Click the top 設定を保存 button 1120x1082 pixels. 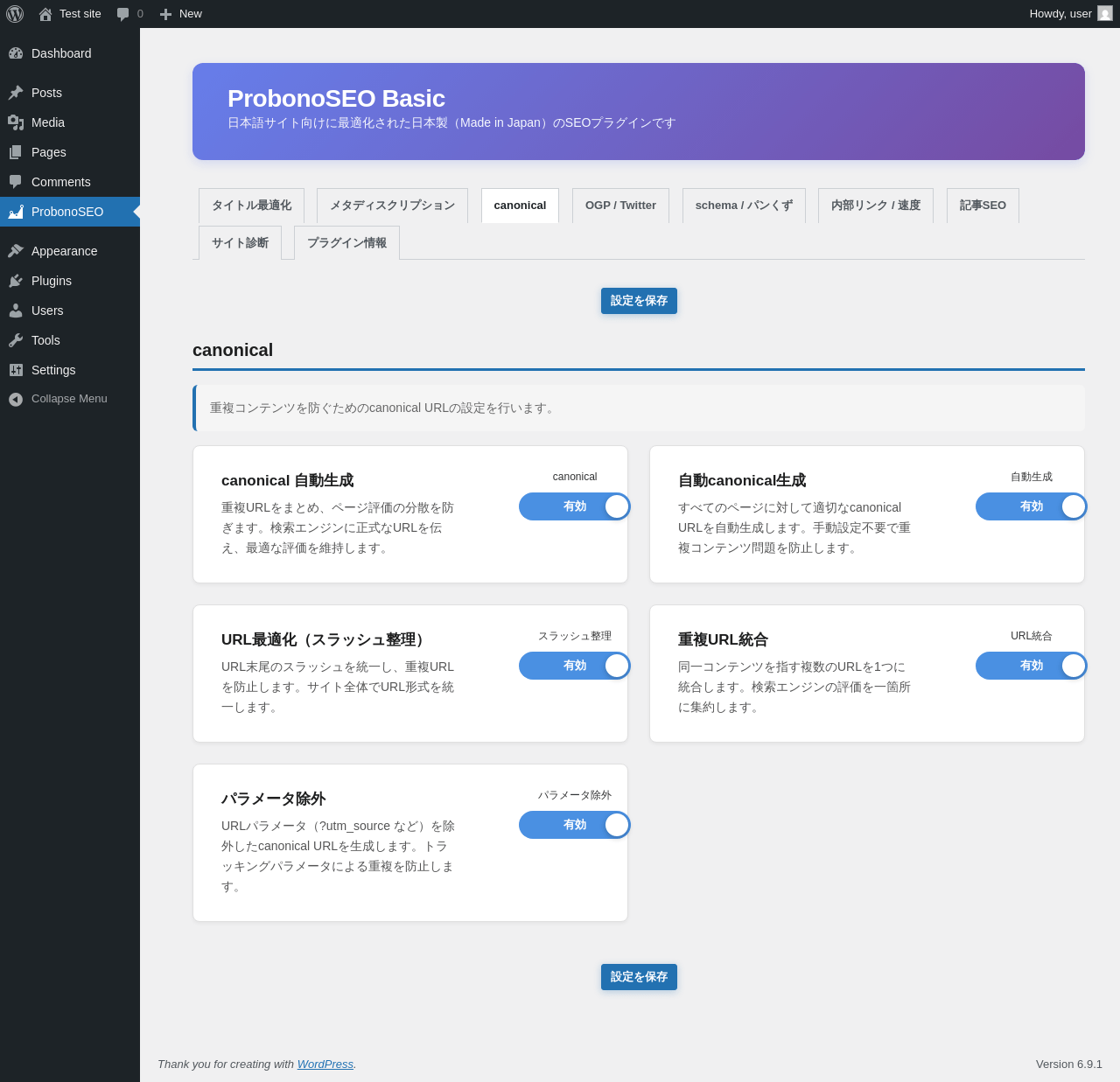click(639, 301)
